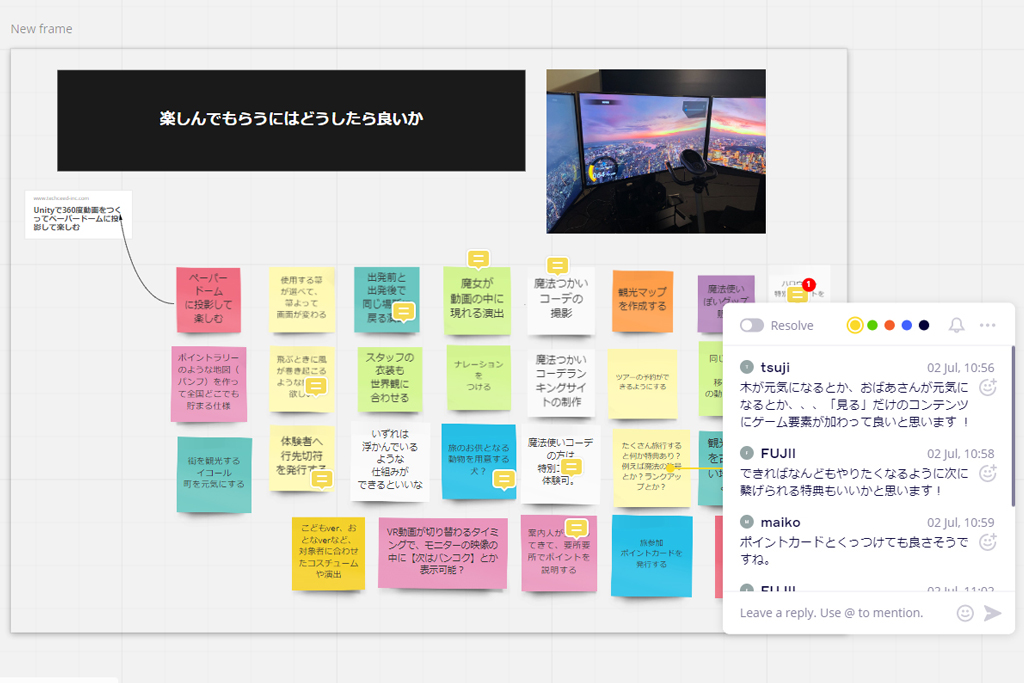Viewport: 1024px width, 683px height.
Task: Click the comment thread scrollbar
Action: coord(1013,426)
